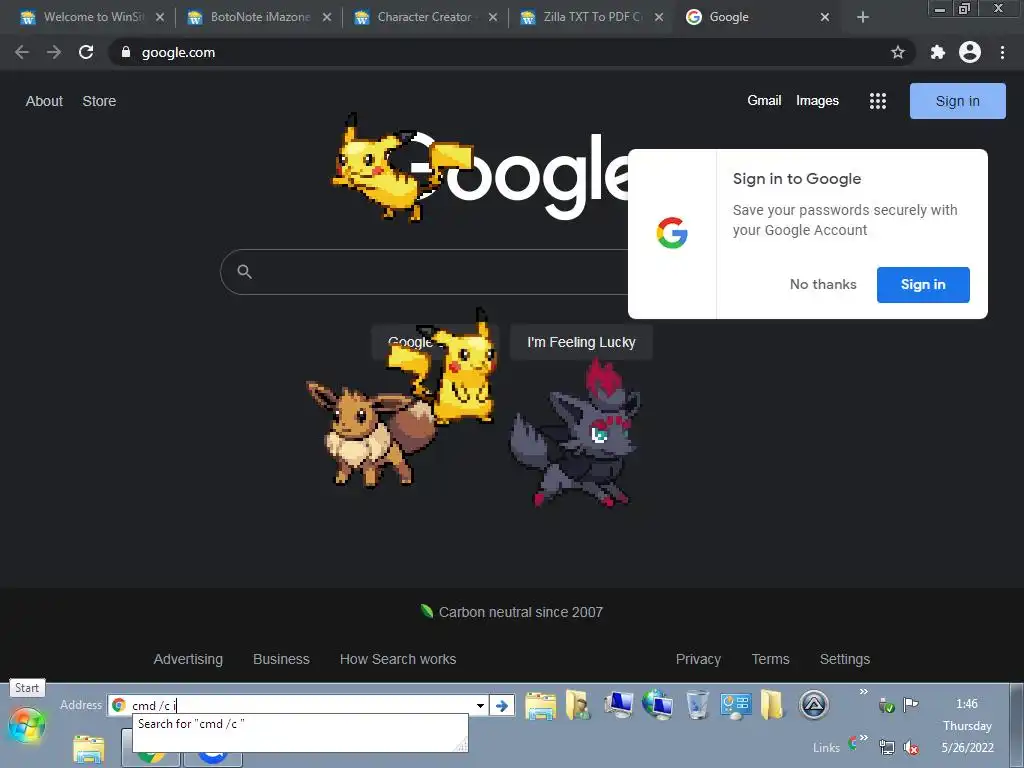The height and width of the screenshot is (768, 1024).
Task: Open the Terms footer link
Action: tap(771, 660)
